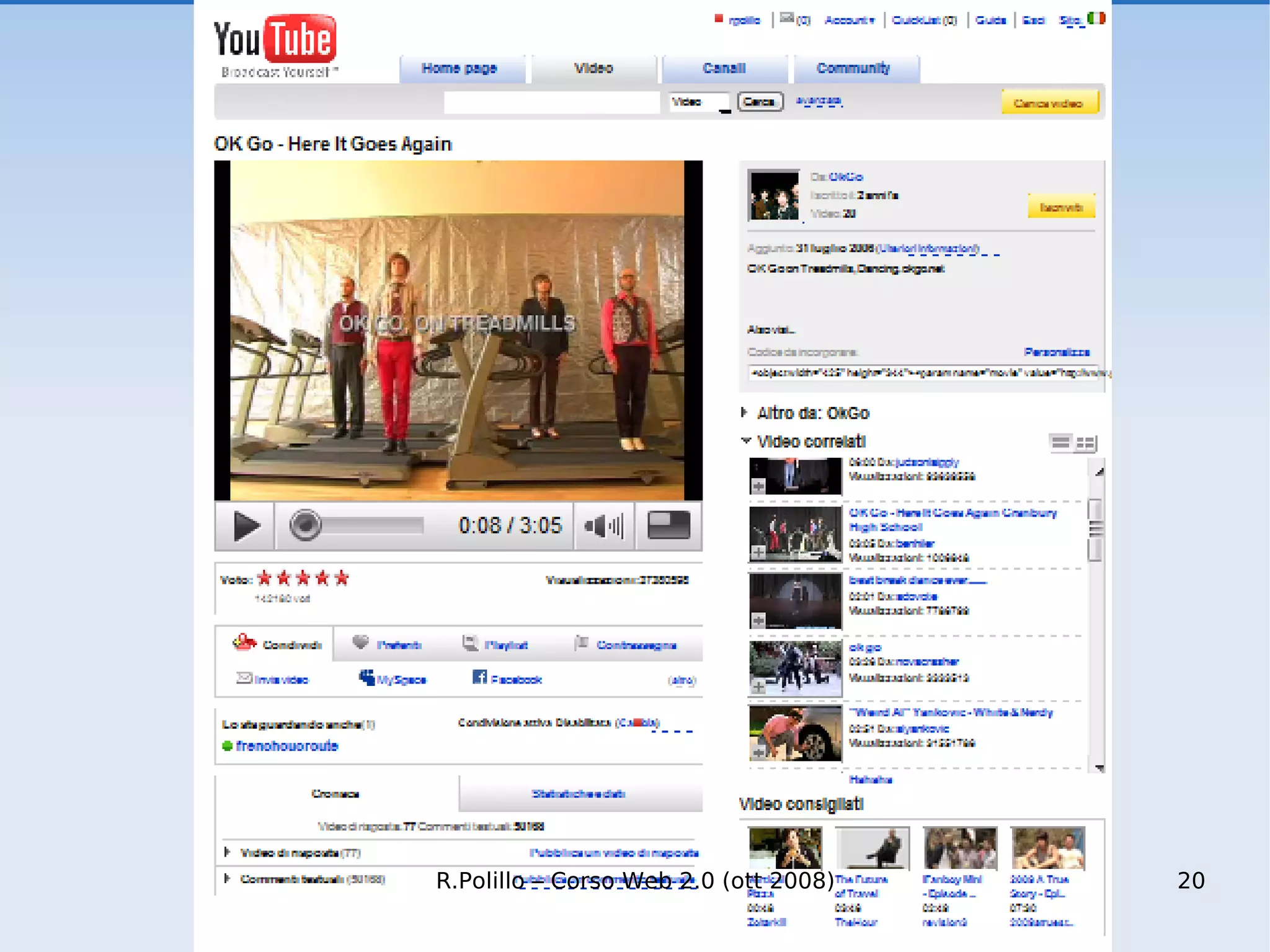Rate video with the third star
The image size is (1270, 952).
tap(303, 578)
